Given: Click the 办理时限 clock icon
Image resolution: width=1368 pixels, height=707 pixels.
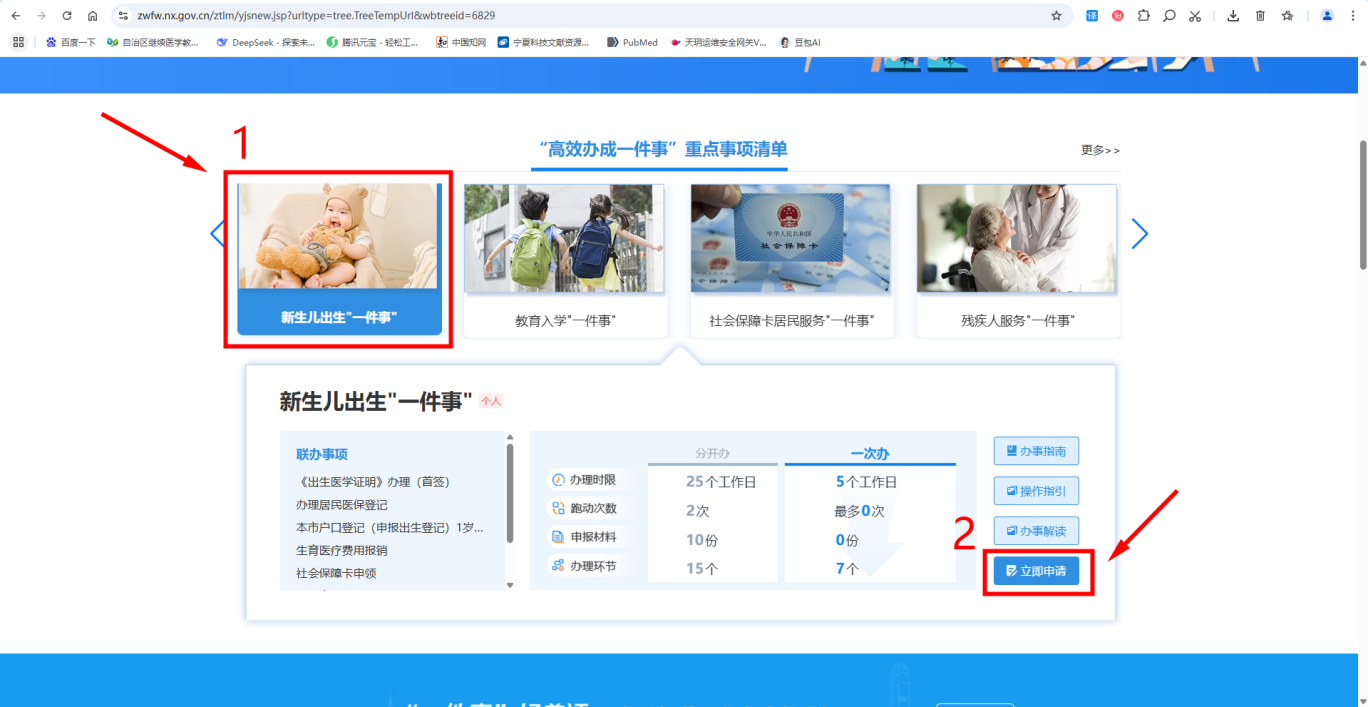Looking at the screenshot, I should (558, 480).
